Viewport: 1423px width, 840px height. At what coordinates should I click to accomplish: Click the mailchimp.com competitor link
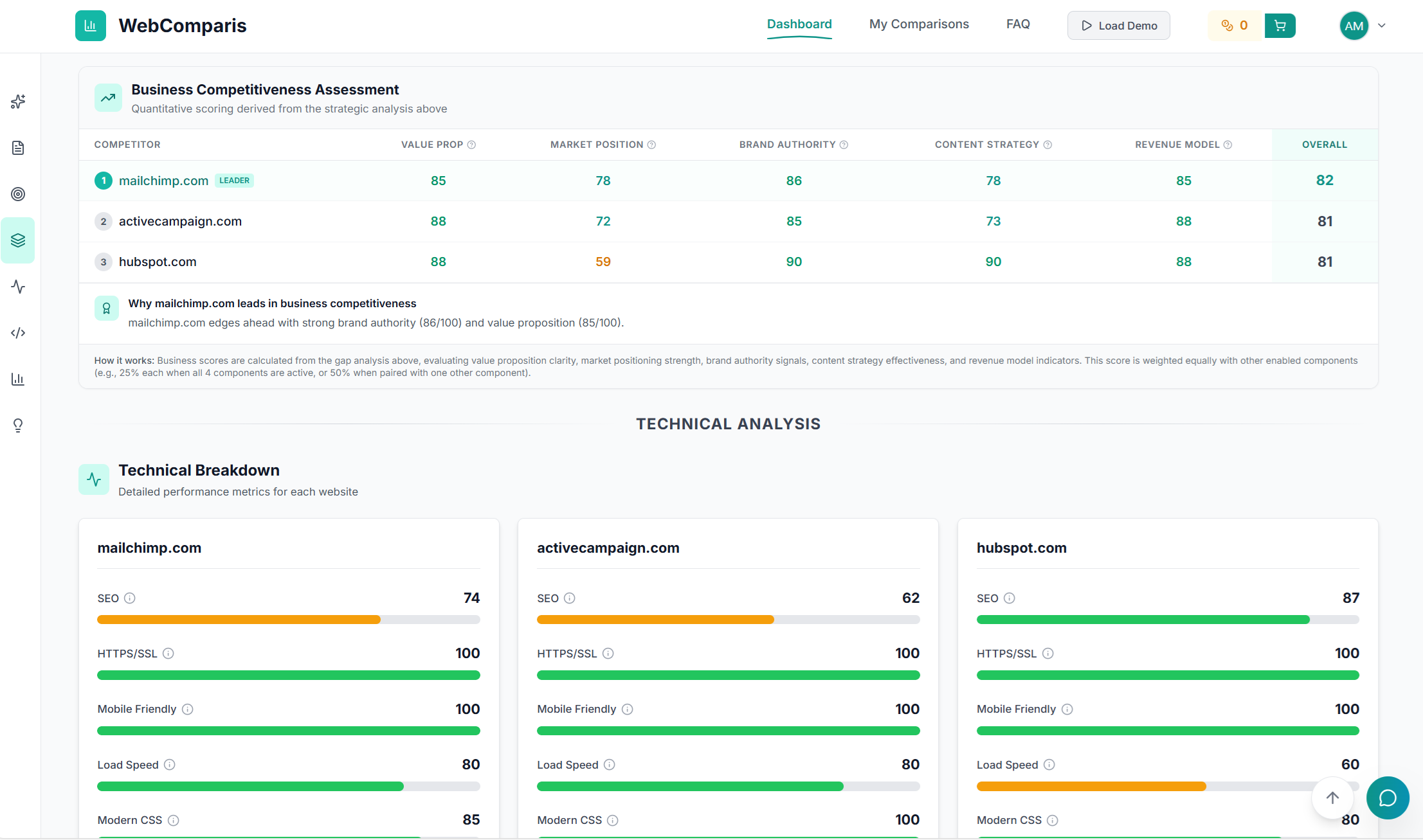point(163,181)
